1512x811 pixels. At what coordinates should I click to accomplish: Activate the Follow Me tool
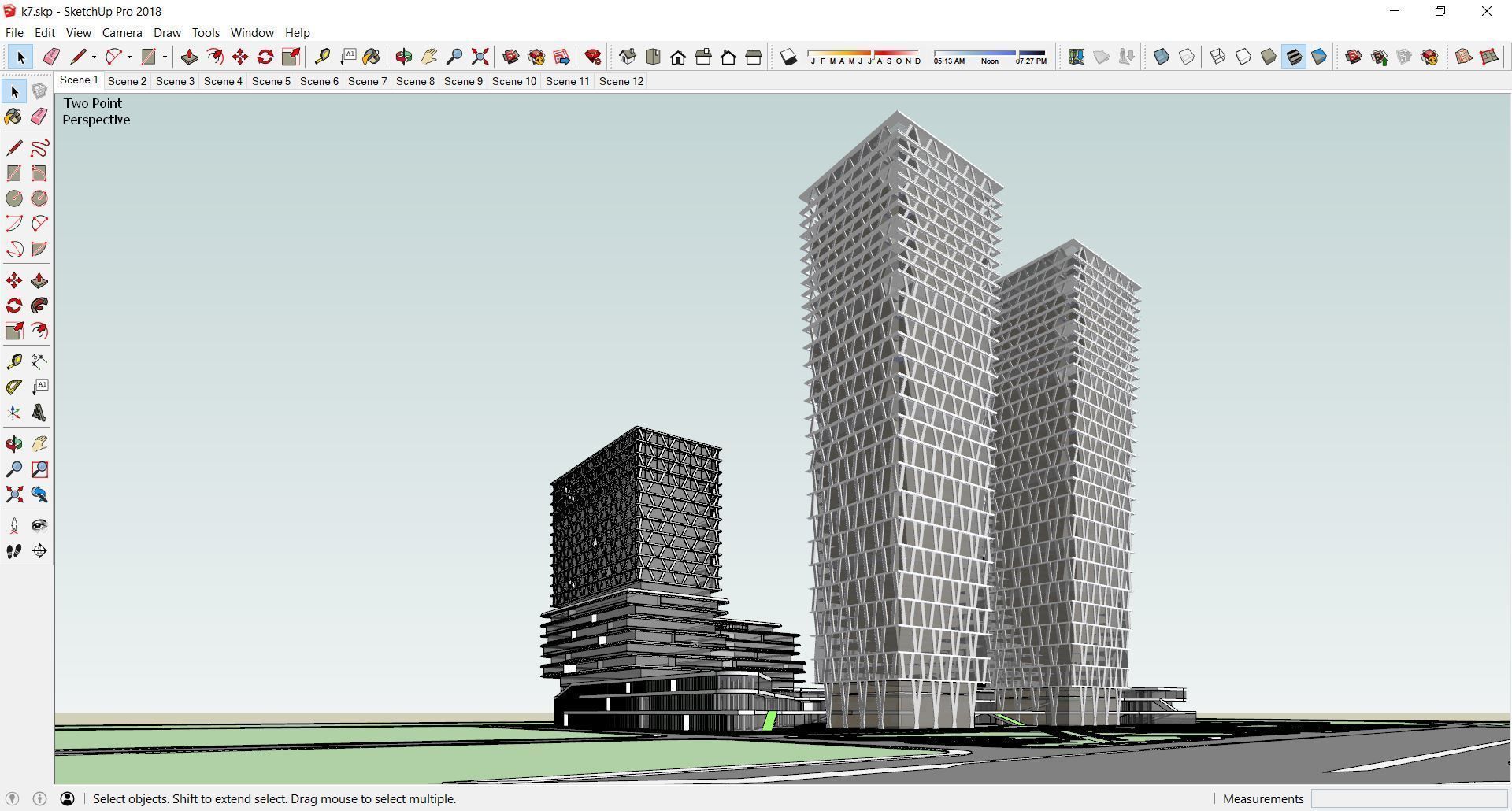click(x=39, y=306)
